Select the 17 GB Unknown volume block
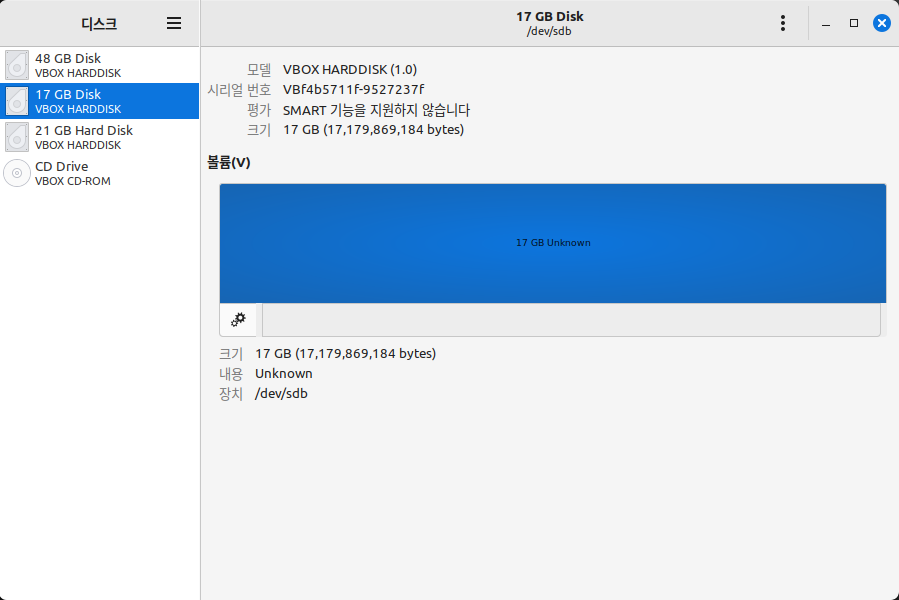899x600 pixels. coord(553,243)
